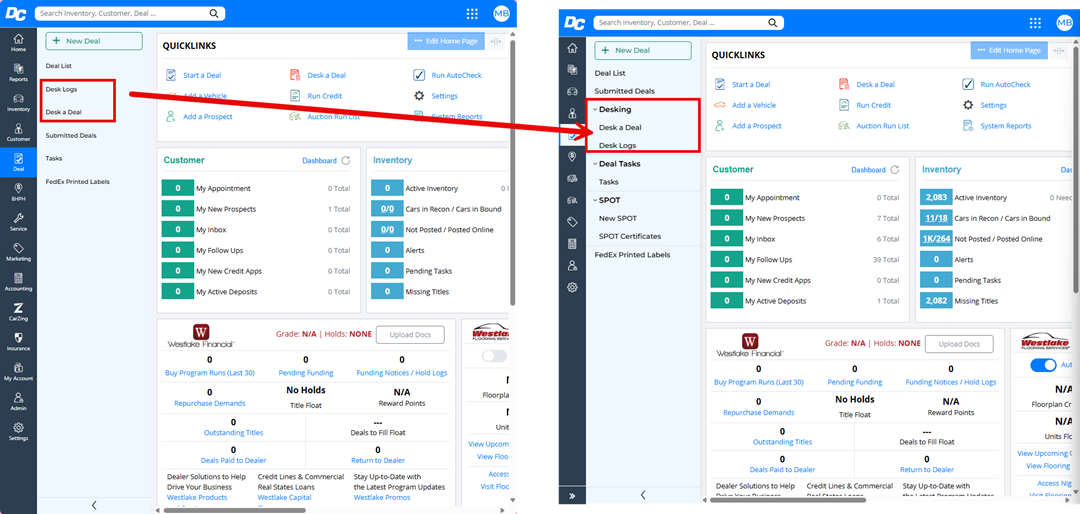Select SPOT Certificates menu item
This screenshot has width=1080, height=514.
click(x=630, y=236)
